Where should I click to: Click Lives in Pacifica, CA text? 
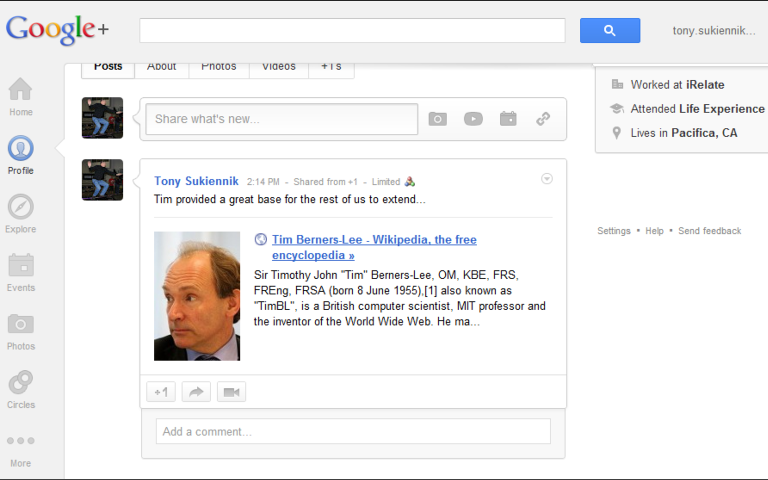tap(684, 133)
